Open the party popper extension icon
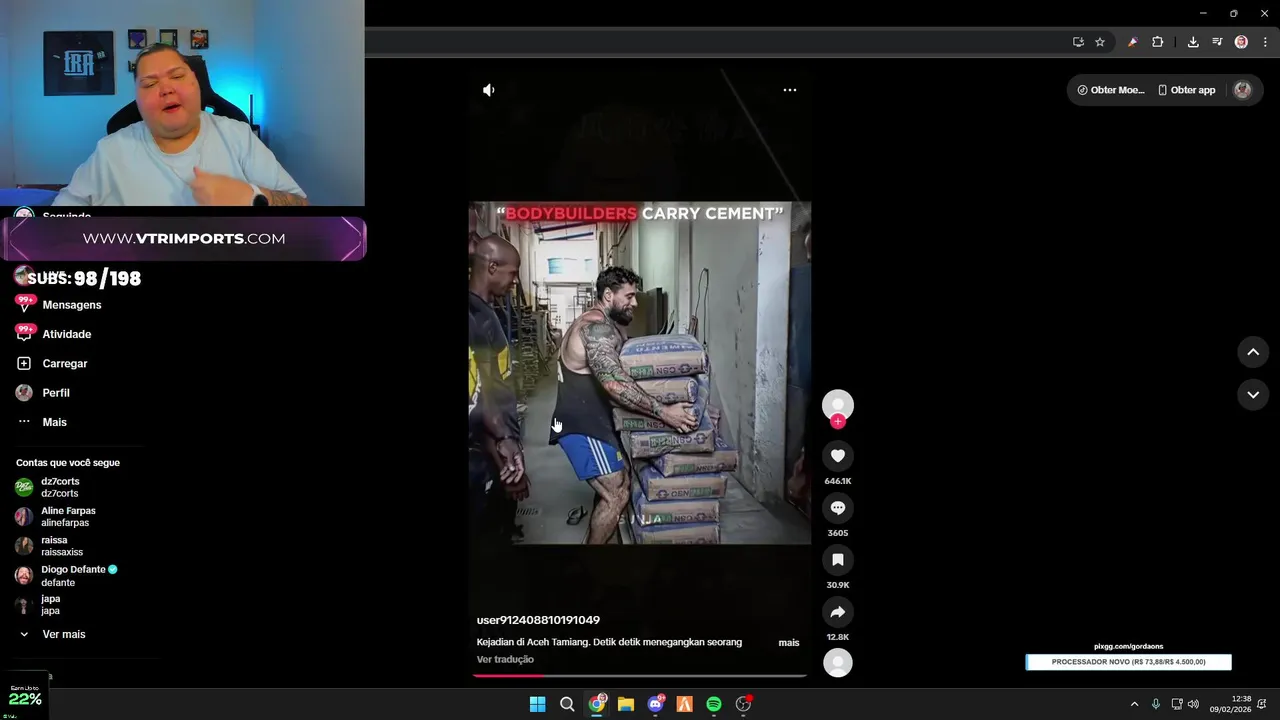1280x720 pixels. (x=1132, y=42)
